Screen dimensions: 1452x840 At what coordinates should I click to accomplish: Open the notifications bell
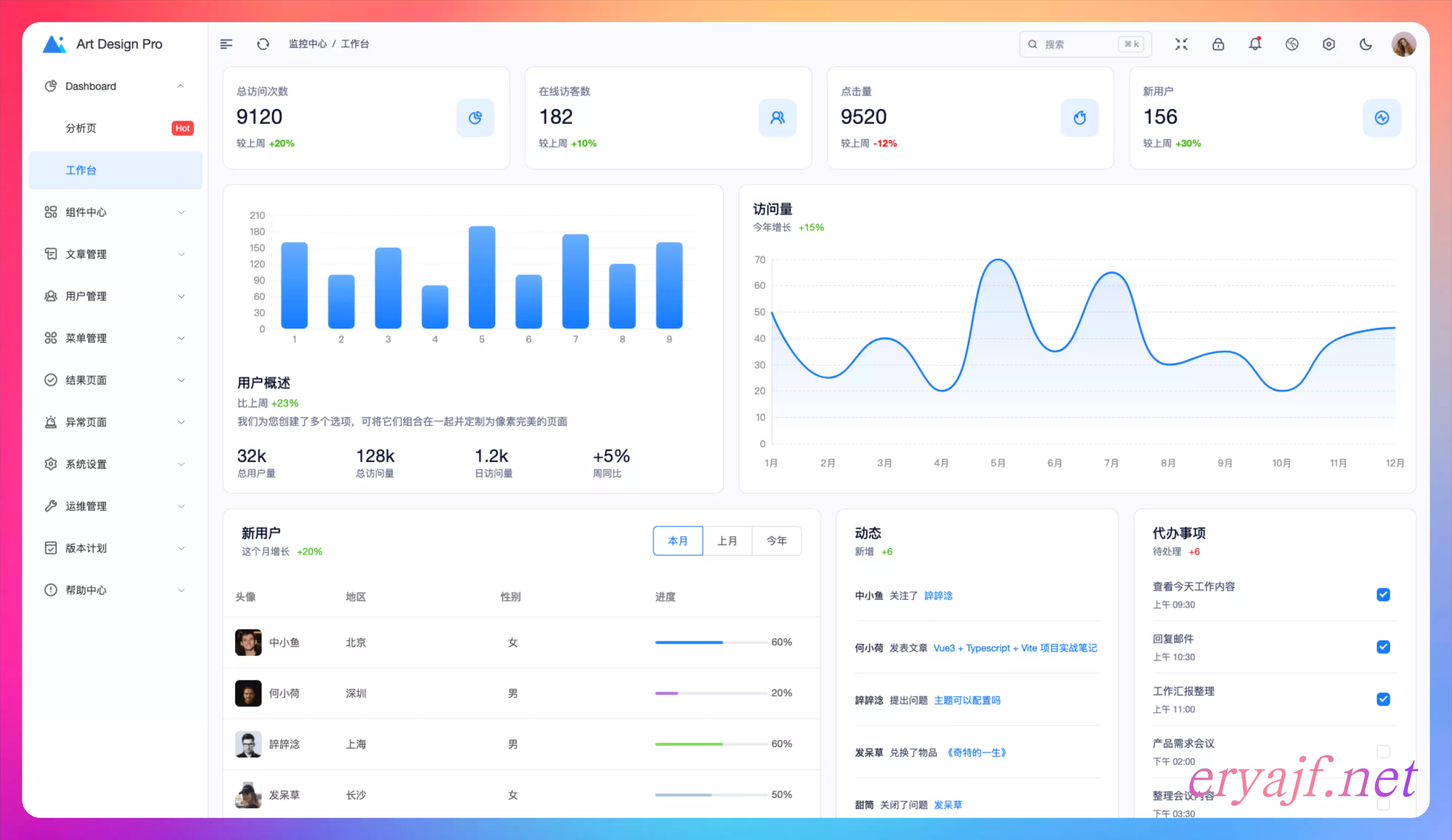click(1255, 44)
